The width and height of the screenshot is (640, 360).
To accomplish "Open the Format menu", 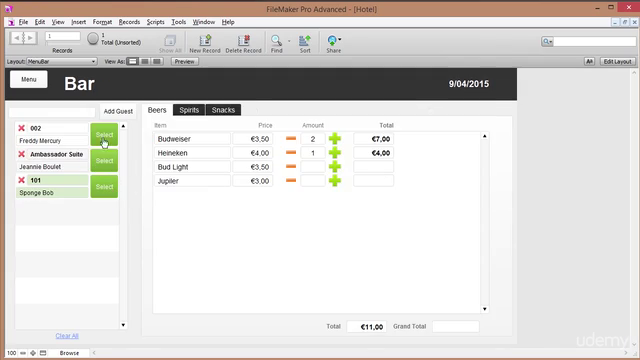I will pos(102,22).
